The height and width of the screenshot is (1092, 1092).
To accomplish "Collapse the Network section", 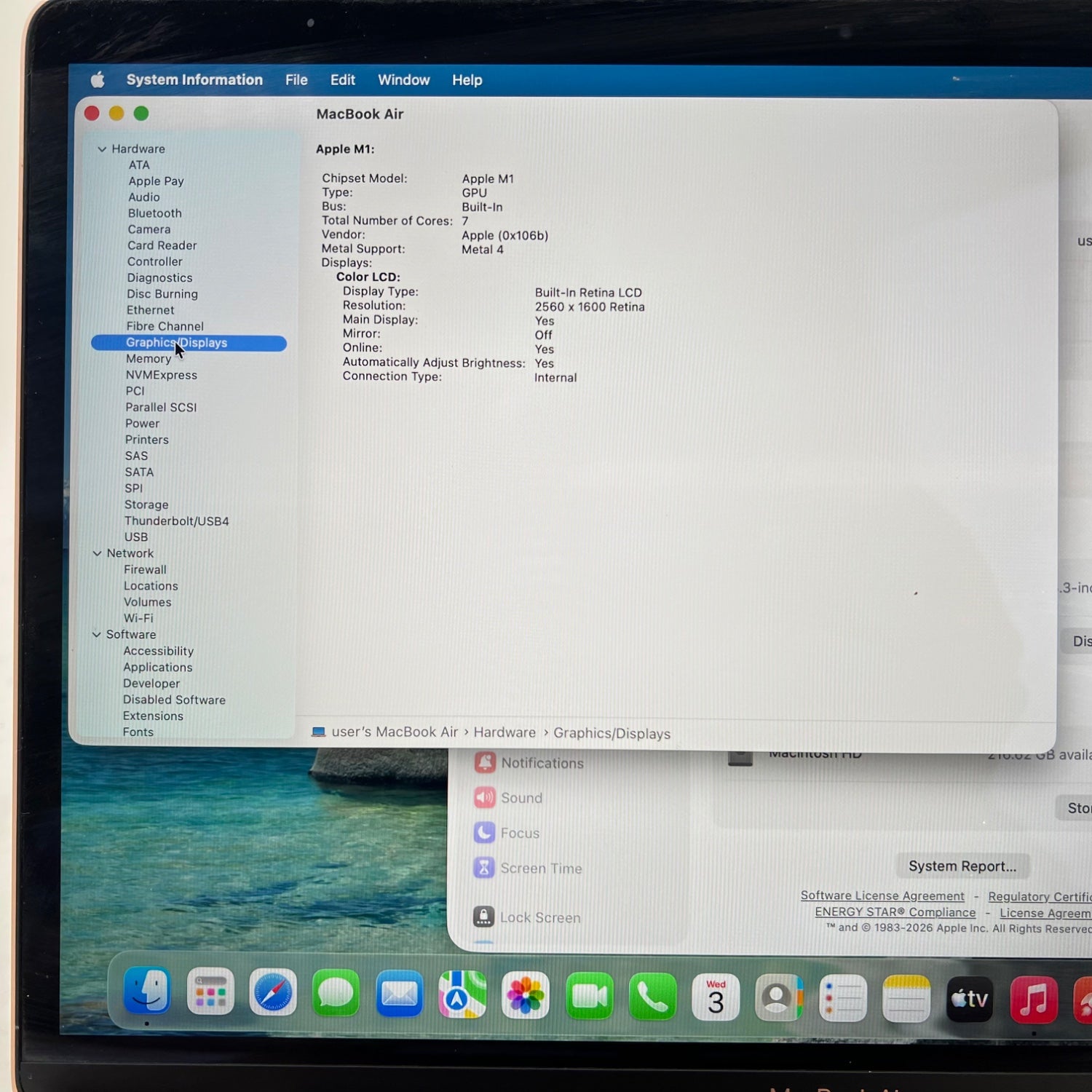I will (x=97, y=553).
